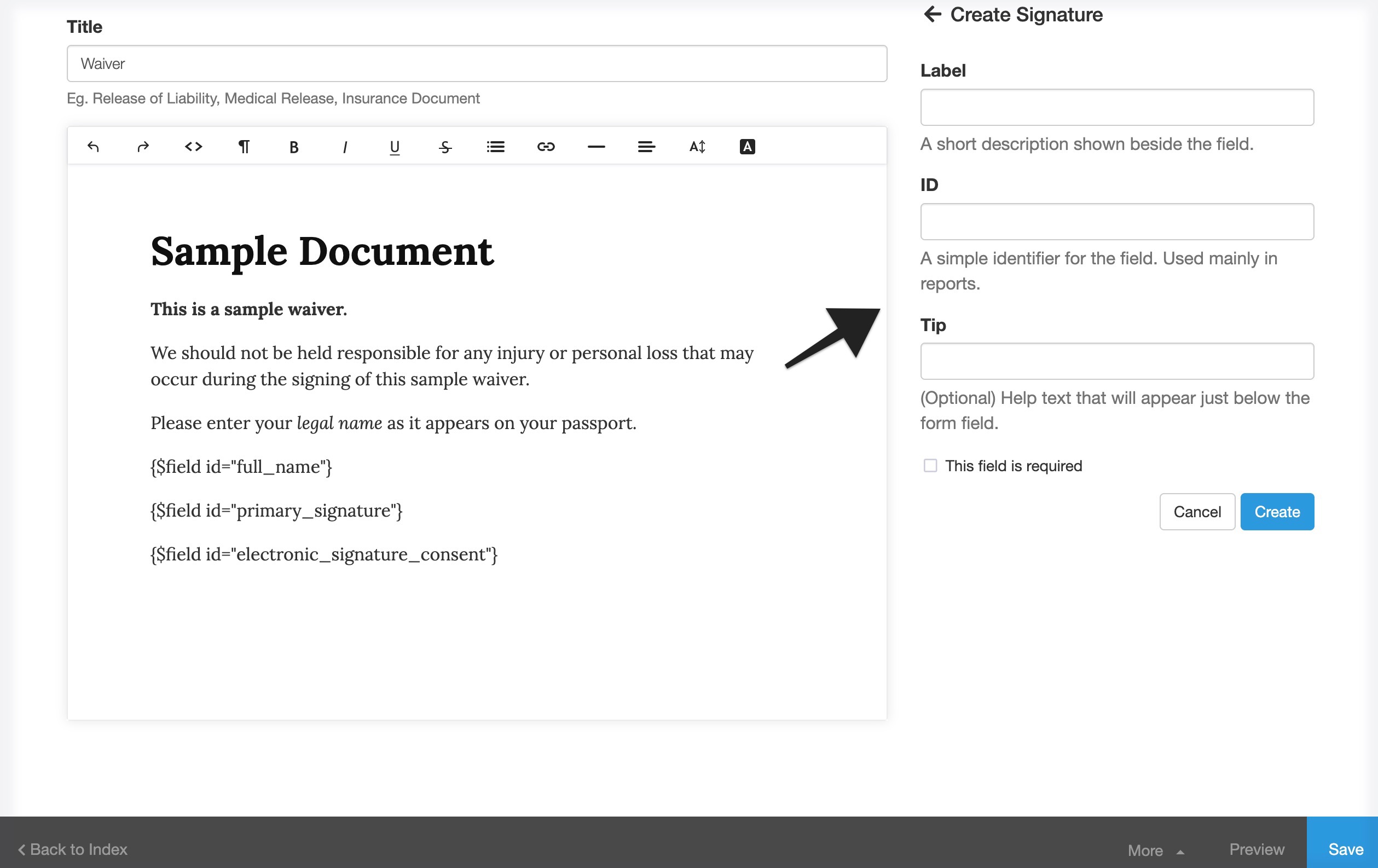Click the full_name field placeholder text

pos(241,467)
